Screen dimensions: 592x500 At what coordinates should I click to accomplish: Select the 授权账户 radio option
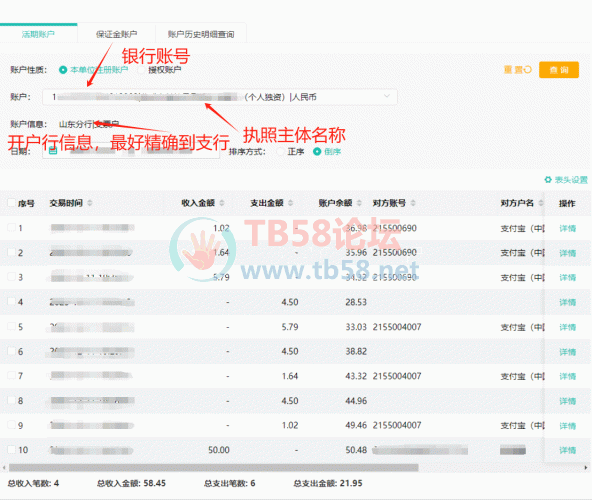point(142,70)
